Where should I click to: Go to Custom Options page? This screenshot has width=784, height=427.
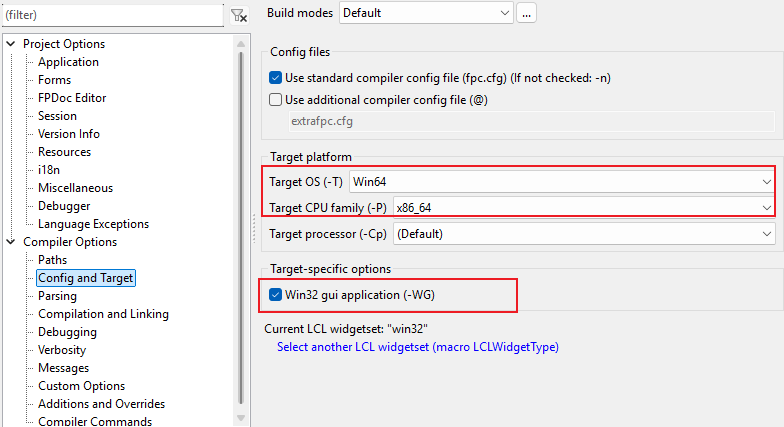(82, 386)
